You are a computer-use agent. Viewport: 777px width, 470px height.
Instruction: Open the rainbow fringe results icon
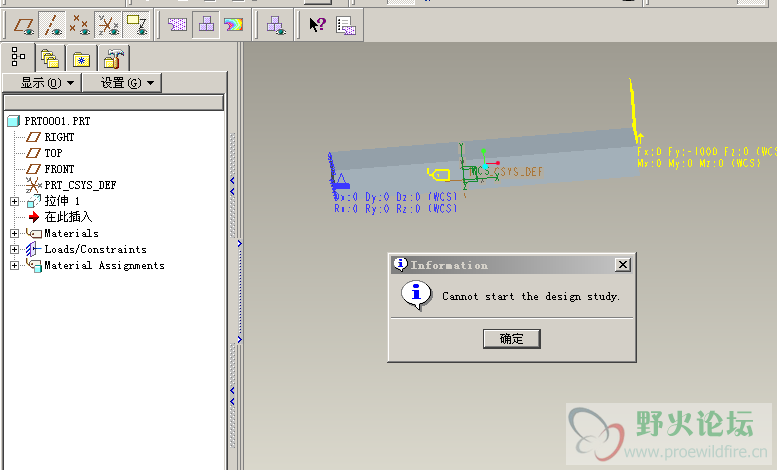tap(233, 24)
